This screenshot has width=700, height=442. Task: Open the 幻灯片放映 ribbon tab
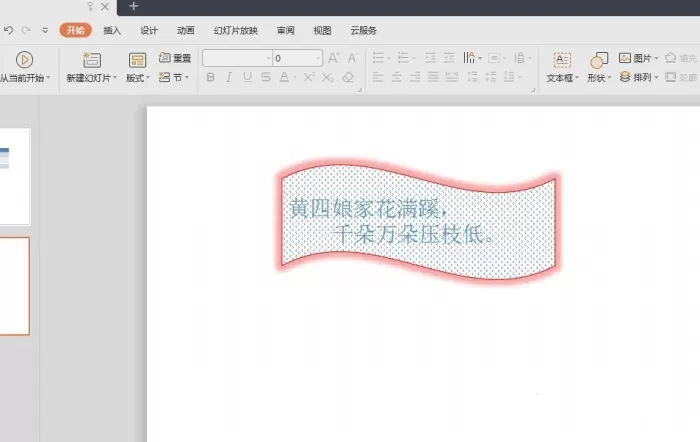(x=236, y=30)
